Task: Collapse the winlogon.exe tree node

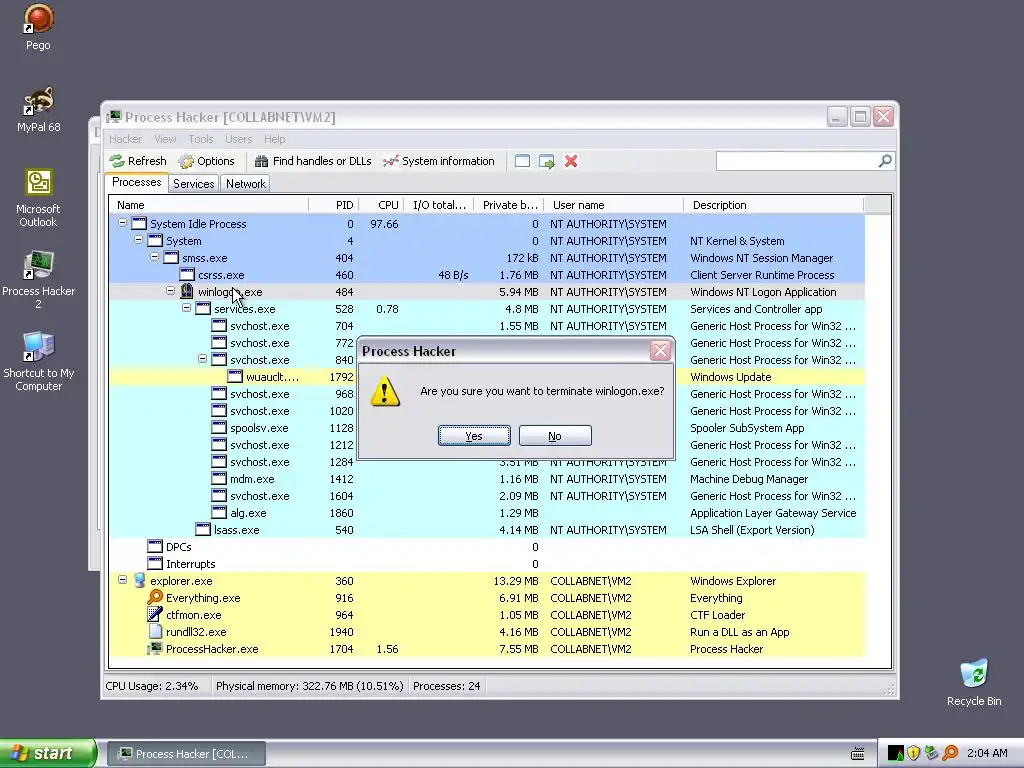Action: coord(170,291)
